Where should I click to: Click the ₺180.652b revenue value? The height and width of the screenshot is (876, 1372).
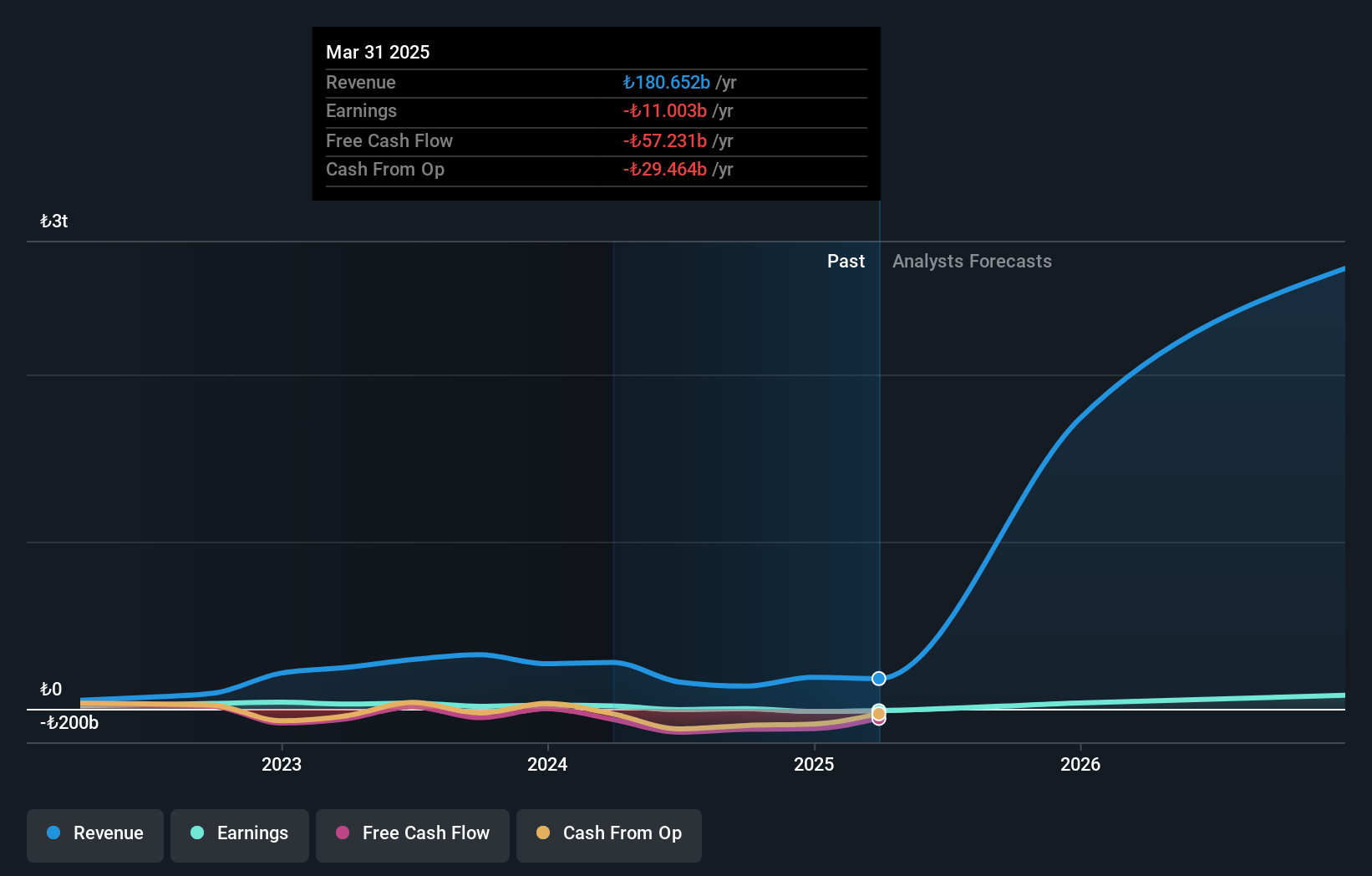tap(666, 83)
